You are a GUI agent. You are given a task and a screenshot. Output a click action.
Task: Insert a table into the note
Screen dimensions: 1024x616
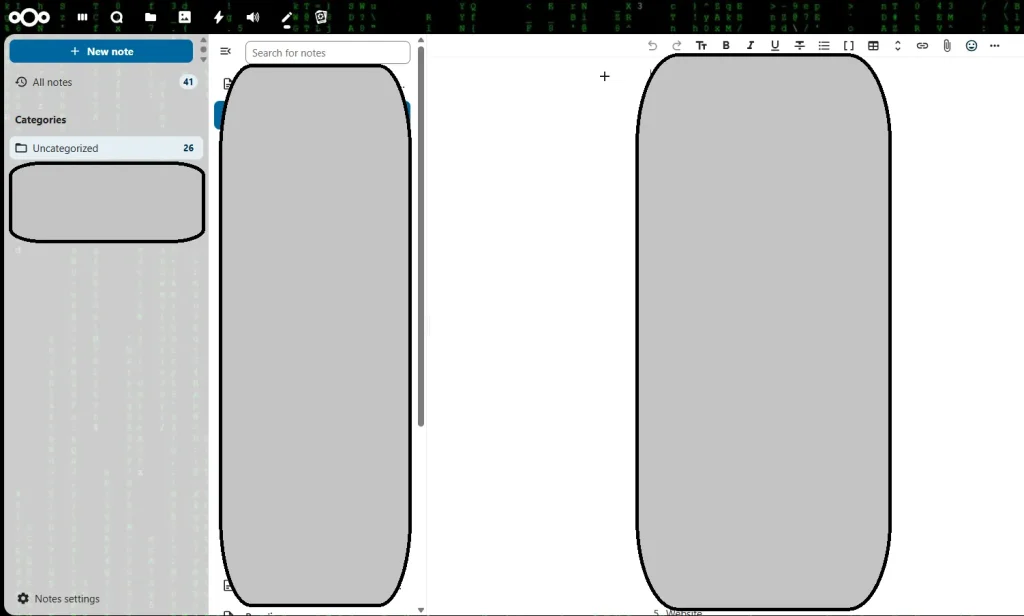pos(873,46)
